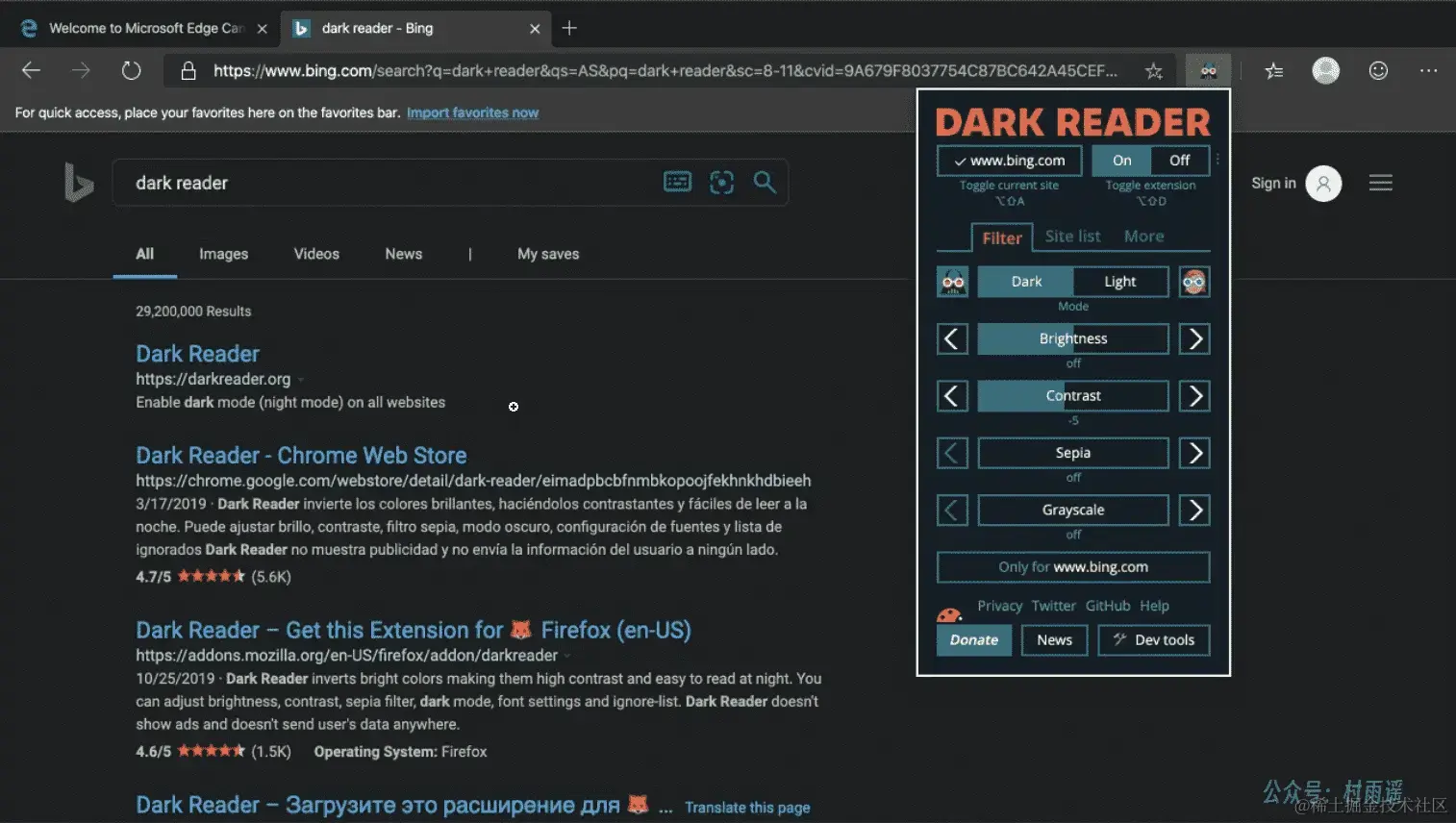This screenshot has height=823, width=1456.
Task: Open My saves on Bing
Action: tap(548, 254)
